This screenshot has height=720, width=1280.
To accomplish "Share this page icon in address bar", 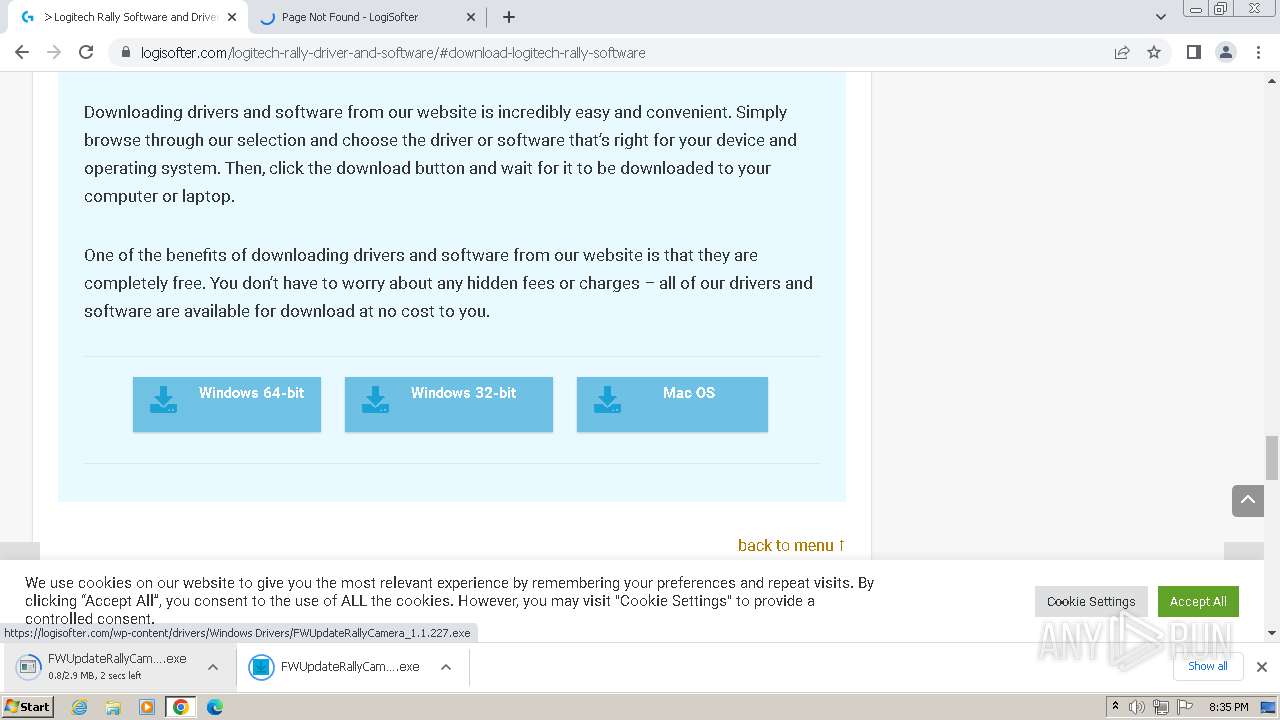I will [1122, 52].
